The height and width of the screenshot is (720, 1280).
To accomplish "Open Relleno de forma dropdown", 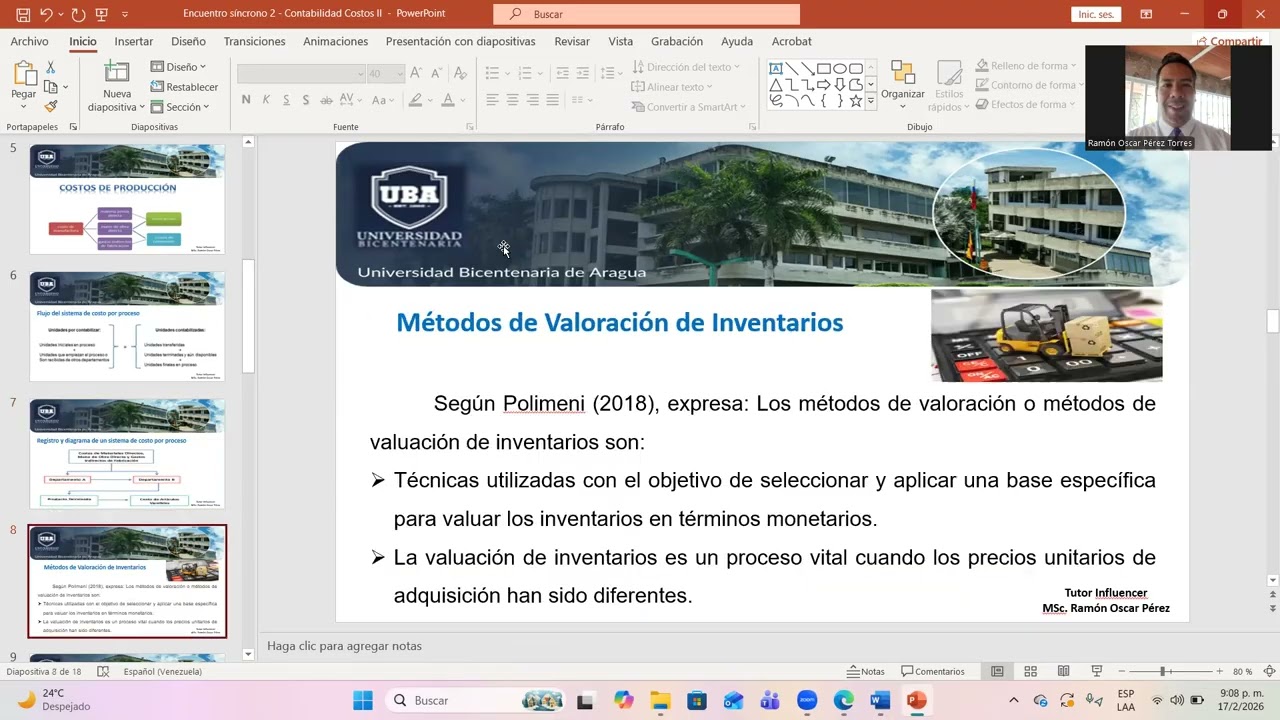I will [x=1026, y=66].
